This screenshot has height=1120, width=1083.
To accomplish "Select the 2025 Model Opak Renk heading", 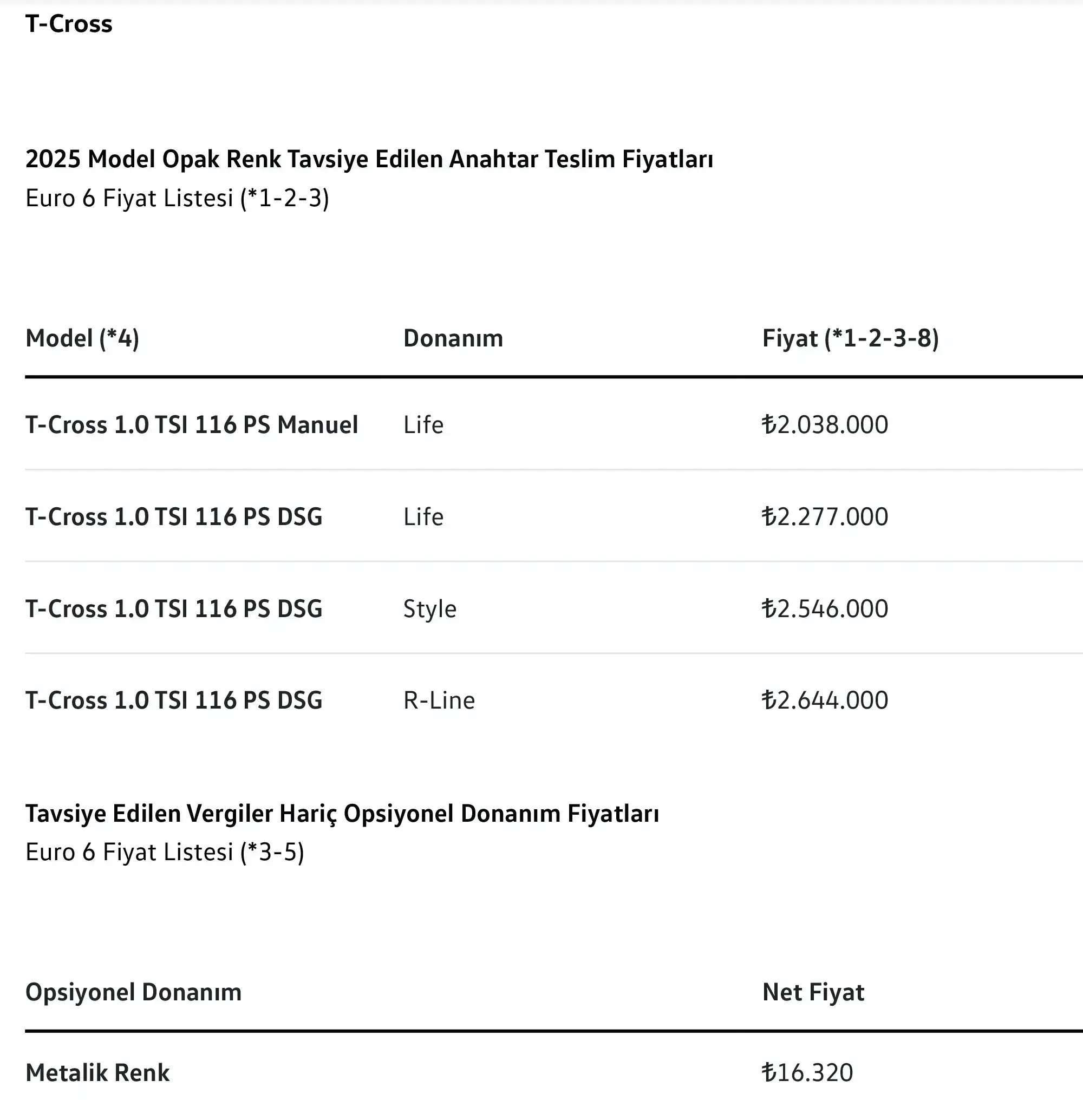I will pos(369,159).
